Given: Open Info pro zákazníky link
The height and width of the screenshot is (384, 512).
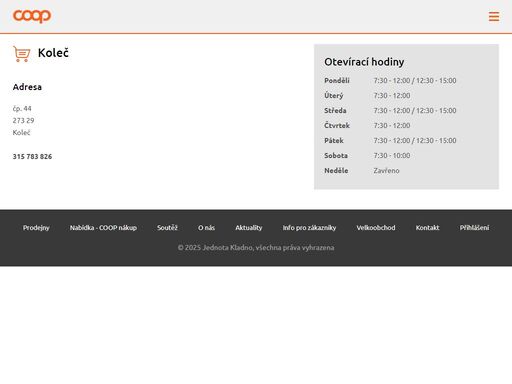Looking at the screenshot, I should click(x=309, y=228).
